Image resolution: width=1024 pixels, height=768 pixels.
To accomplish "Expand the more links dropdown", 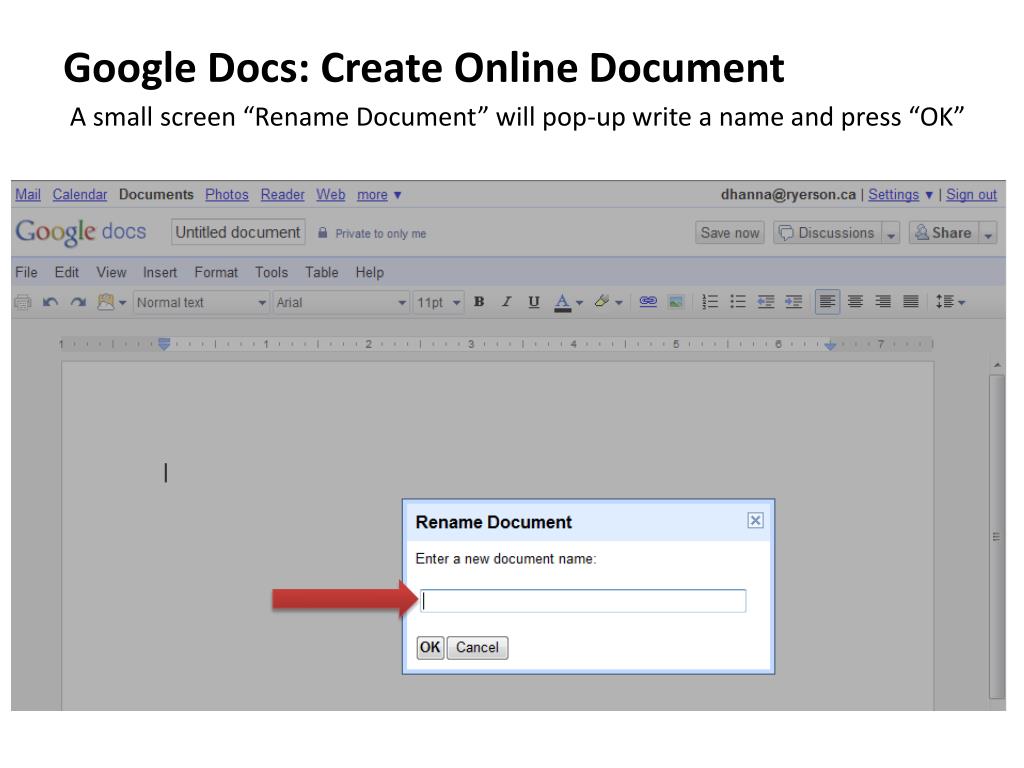I will point(379,195).
